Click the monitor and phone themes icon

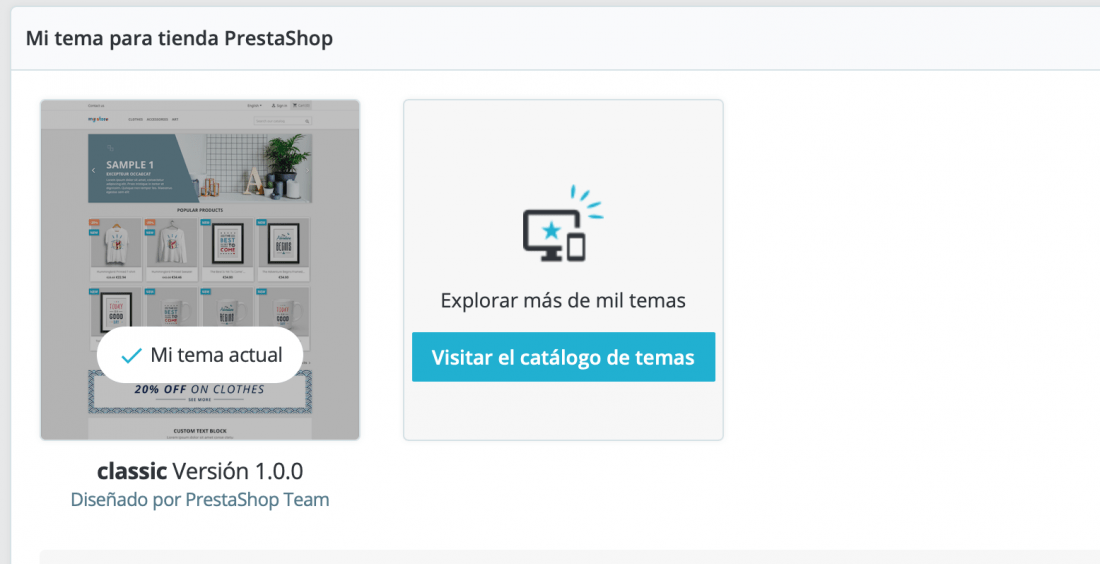[563, 223]
